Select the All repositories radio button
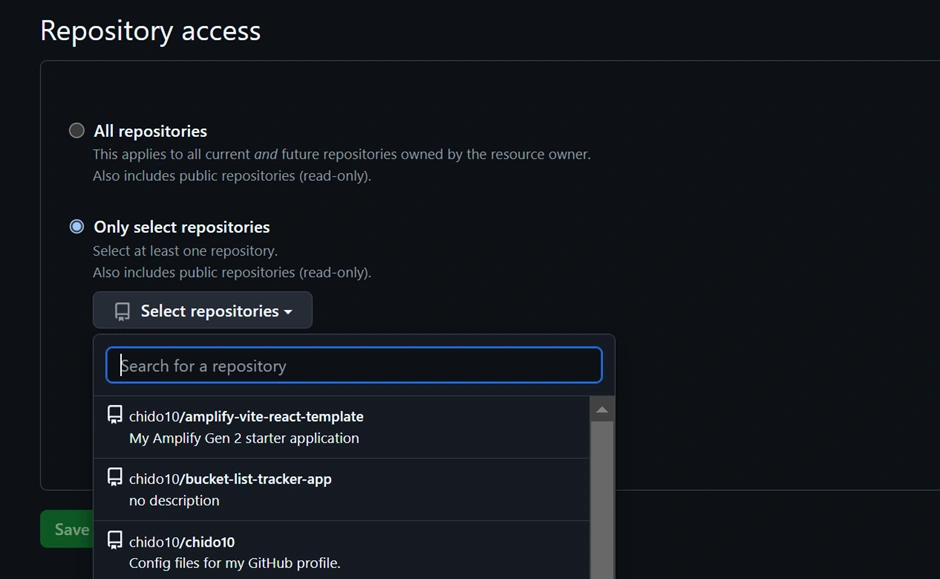This screenshot has width=940, height=579. click(77, 131)
